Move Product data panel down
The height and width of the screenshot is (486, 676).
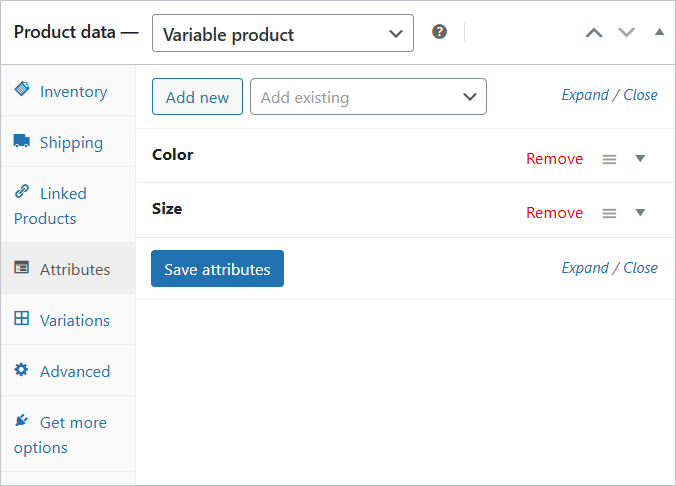(626, 32)
